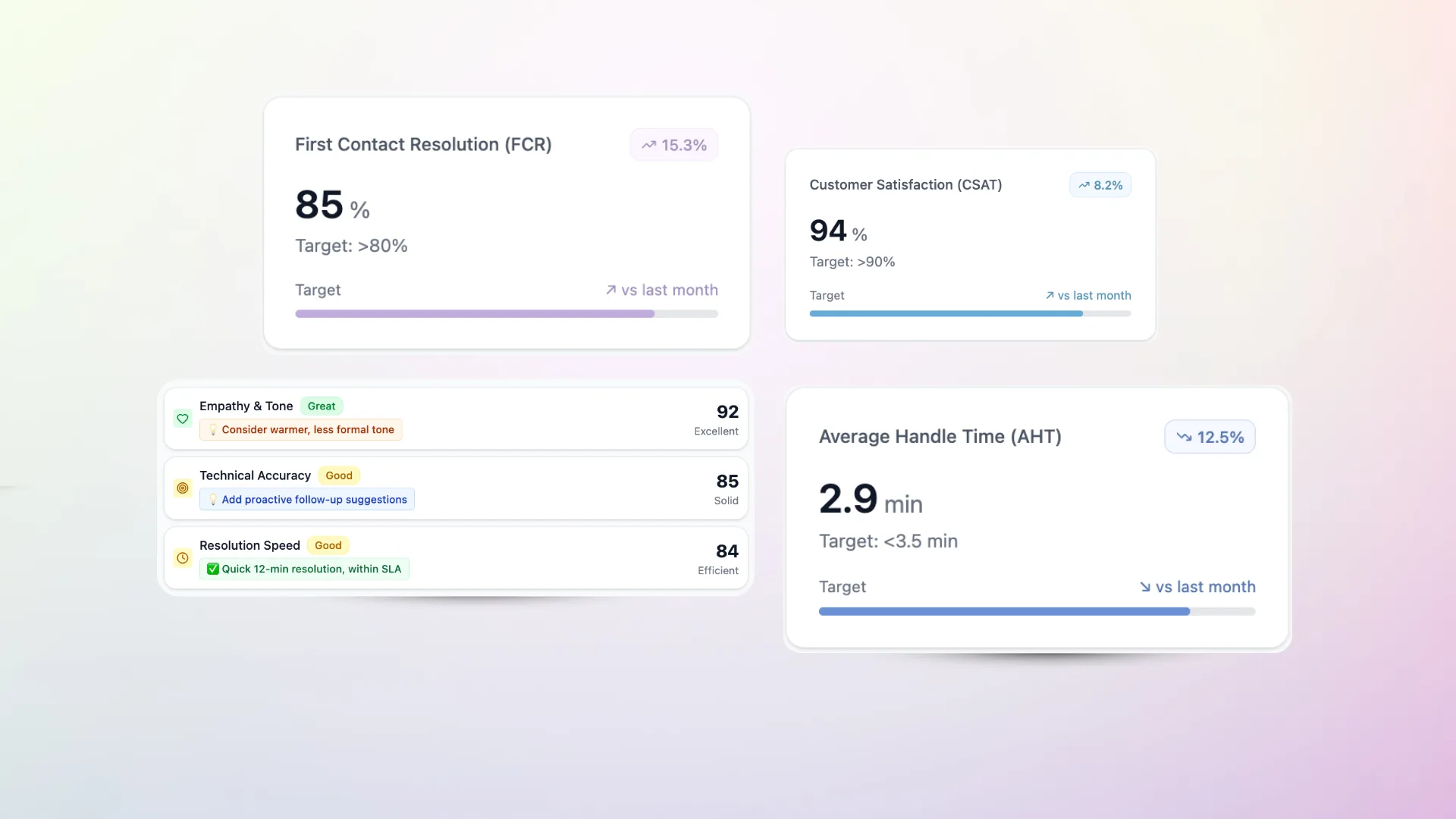Click 'Add proactive follow-up suggestions' tip
Viewport: 1456px width, 819px height.
pyautogui.click(x=314, y=500)
